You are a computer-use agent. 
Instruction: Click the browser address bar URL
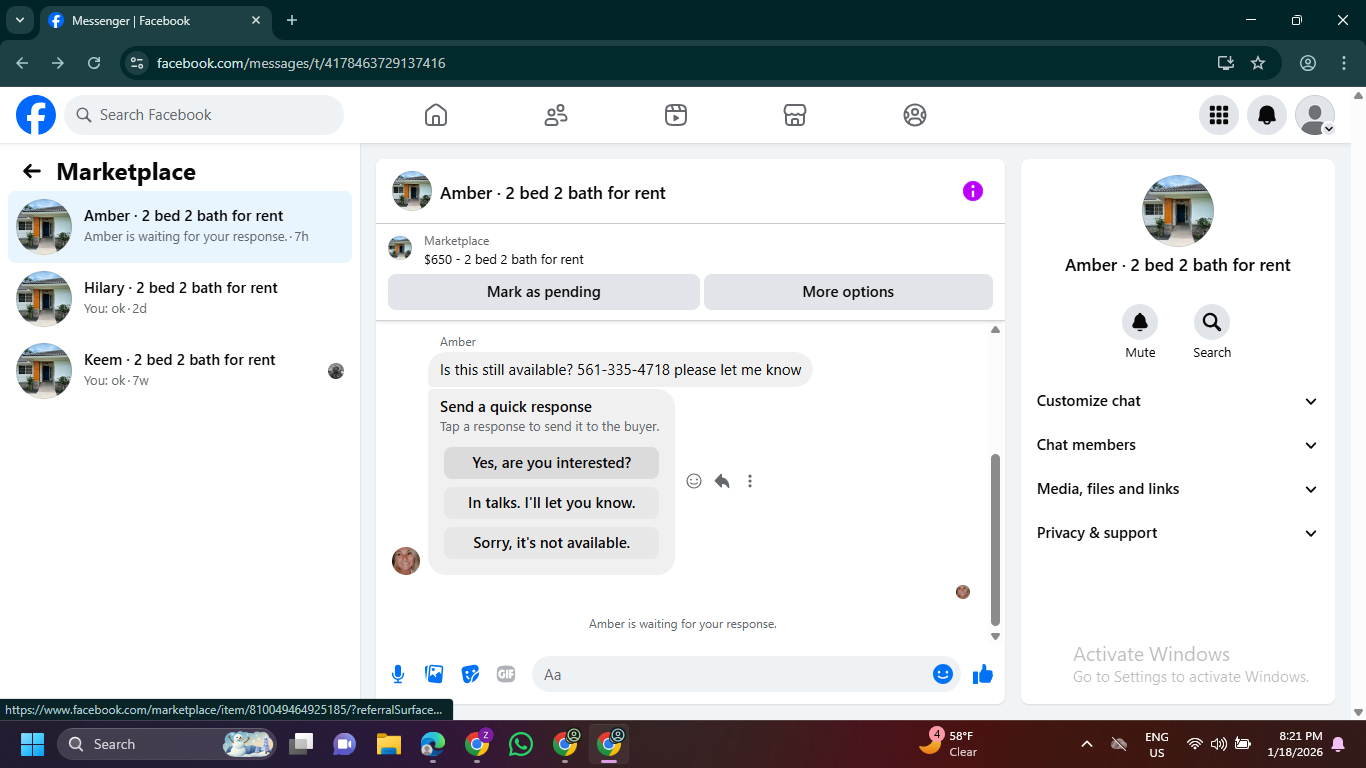(301, 63)
